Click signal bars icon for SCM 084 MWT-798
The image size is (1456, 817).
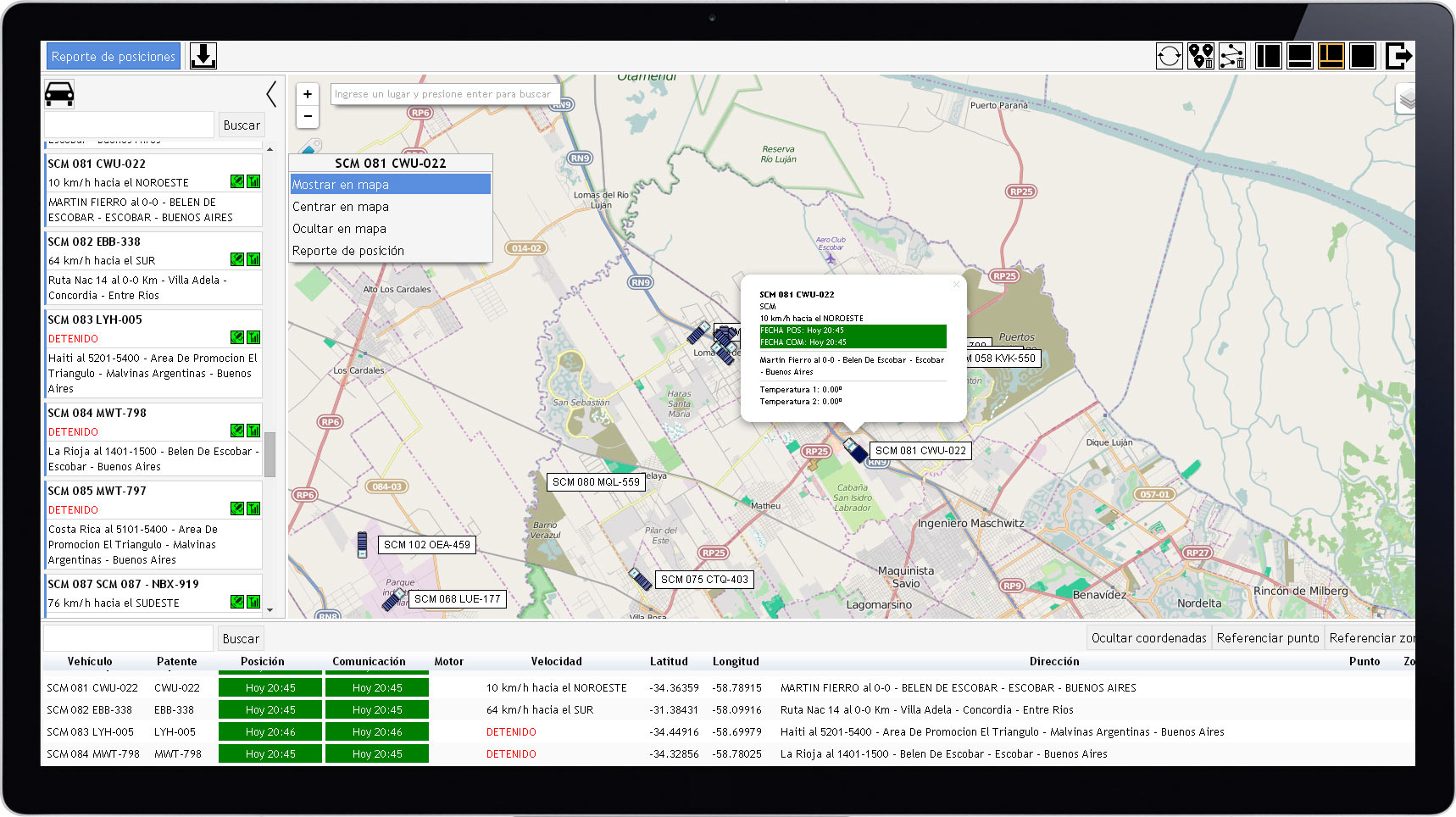coord(253,431)
